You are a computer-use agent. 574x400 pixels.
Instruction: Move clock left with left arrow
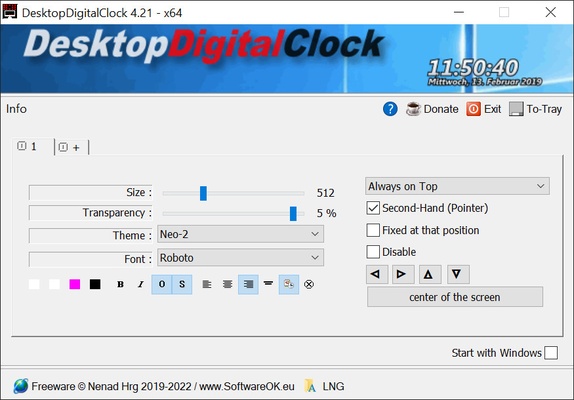[x=377, y=274]
